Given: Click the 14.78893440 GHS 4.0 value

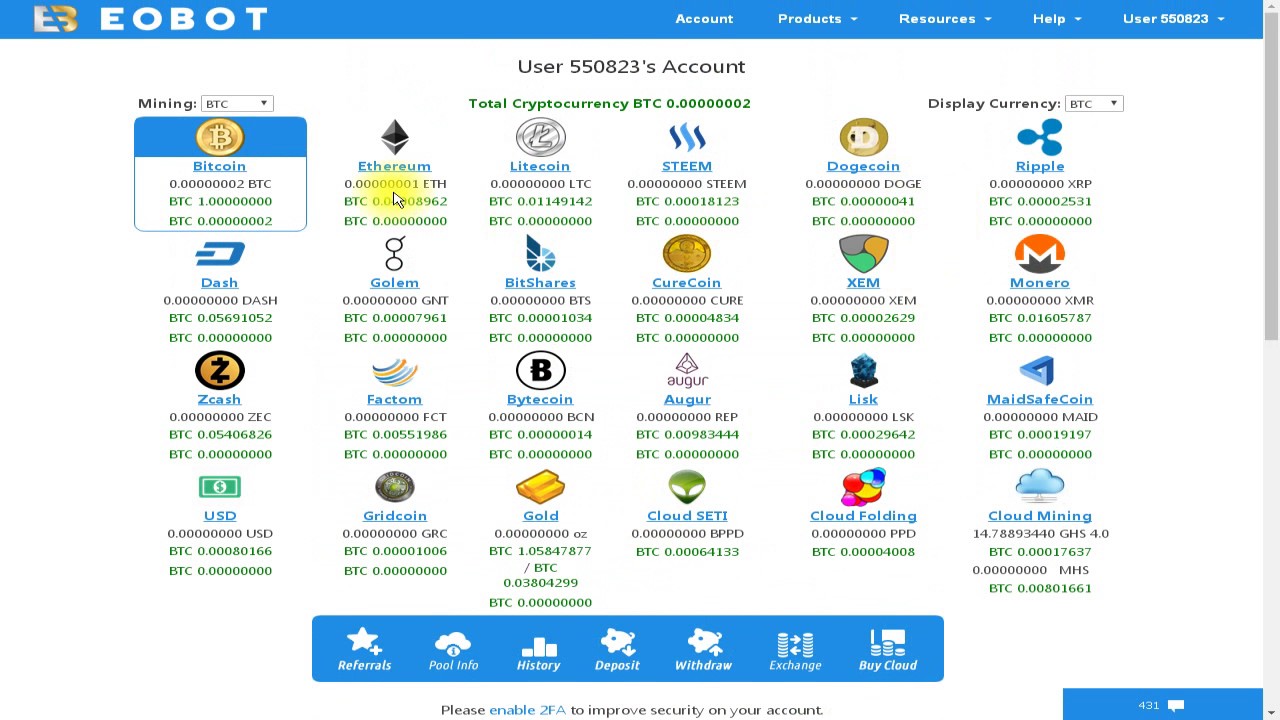Looking at the screenshot, I should pos(1040,534).
